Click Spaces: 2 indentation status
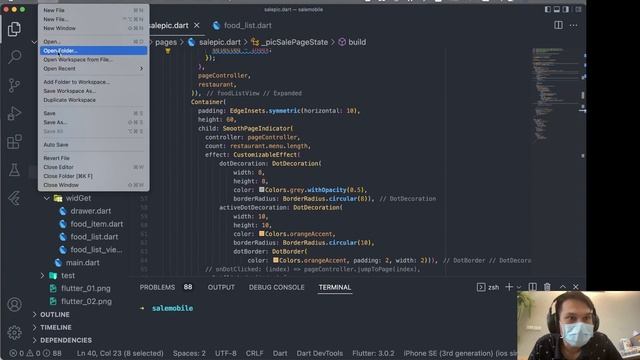 [x=189, y=353]
